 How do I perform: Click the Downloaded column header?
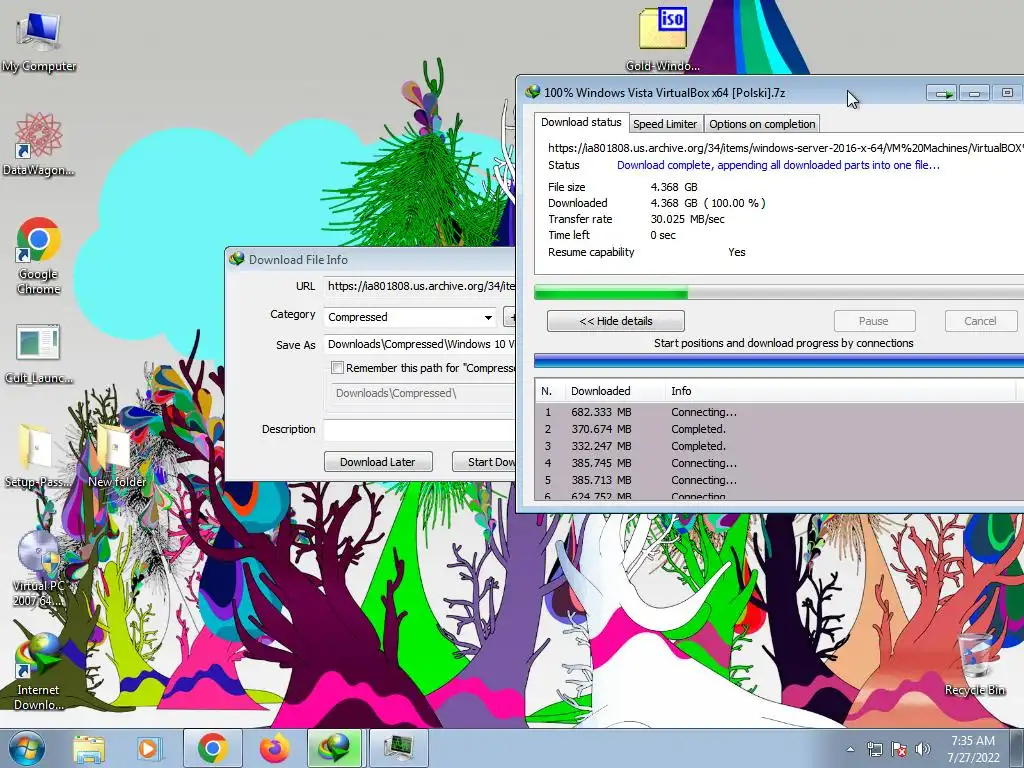click(615, 391)
